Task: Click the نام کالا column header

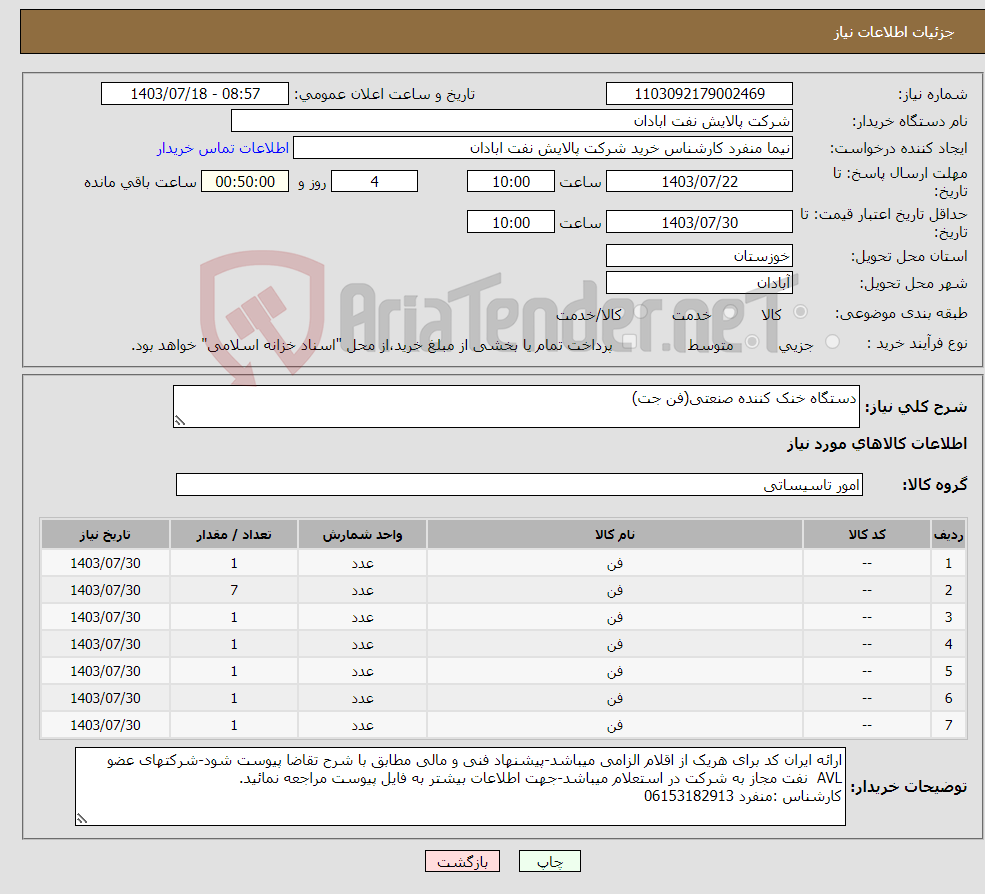Action: pos(614,535)
